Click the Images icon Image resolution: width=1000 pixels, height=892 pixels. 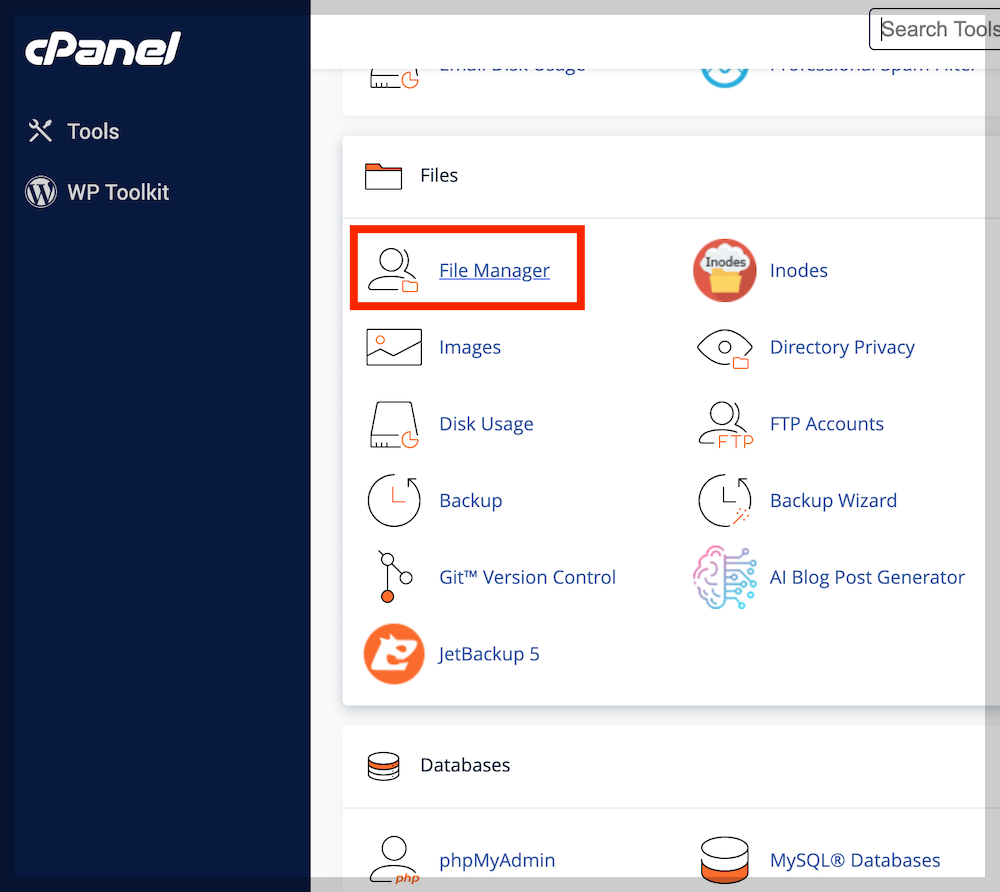point(394,347)
